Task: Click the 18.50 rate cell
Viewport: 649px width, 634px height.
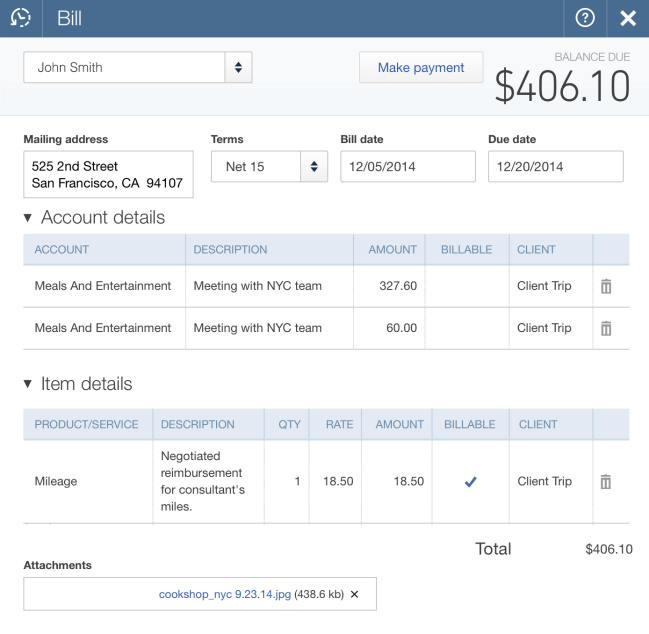Action: (335, 481)
